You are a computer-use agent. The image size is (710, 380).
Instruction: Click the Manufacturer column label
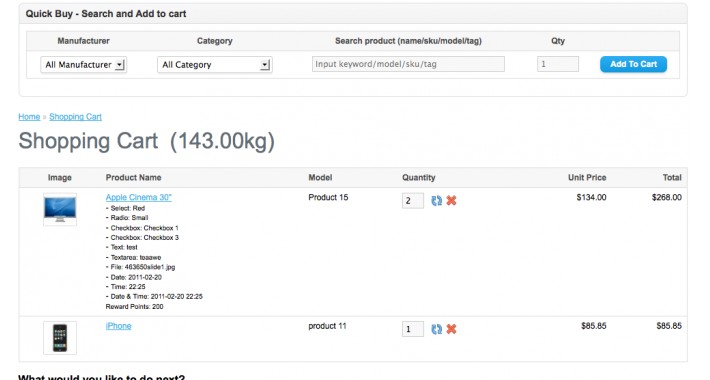(83, 41)
